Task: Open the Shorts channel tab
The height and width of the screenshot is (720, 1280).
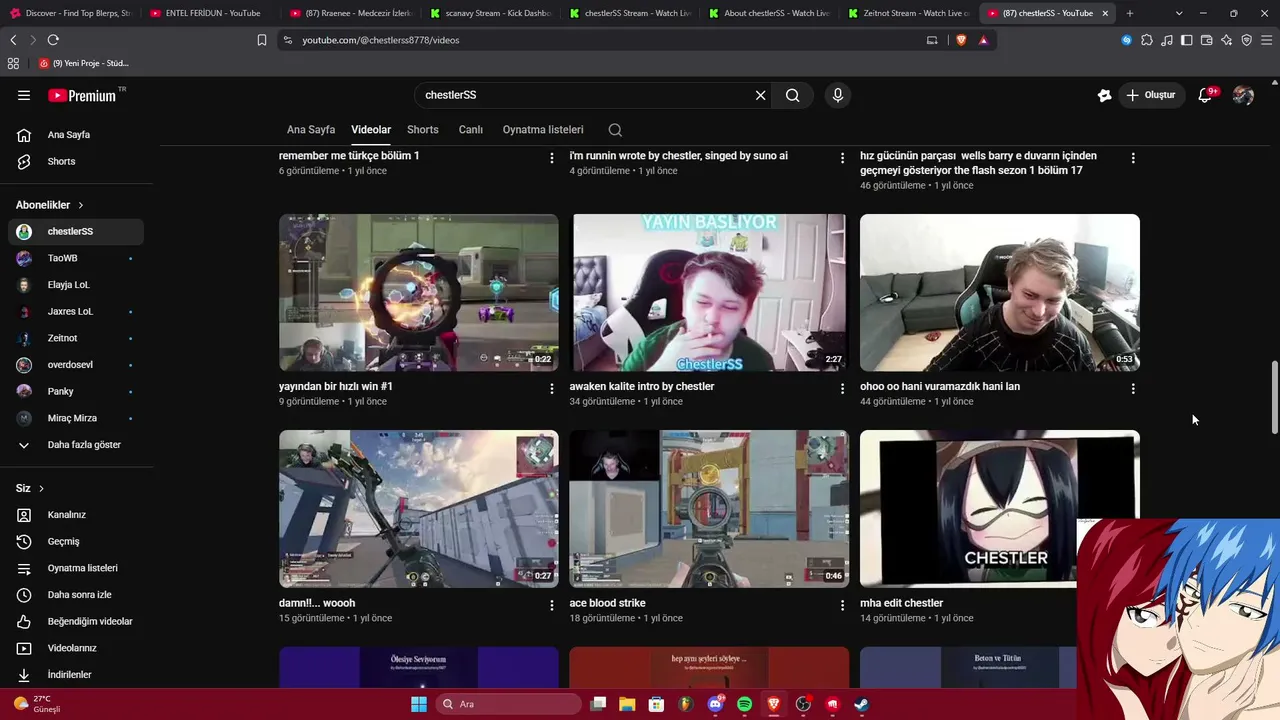Action: (x=423, y=130)
